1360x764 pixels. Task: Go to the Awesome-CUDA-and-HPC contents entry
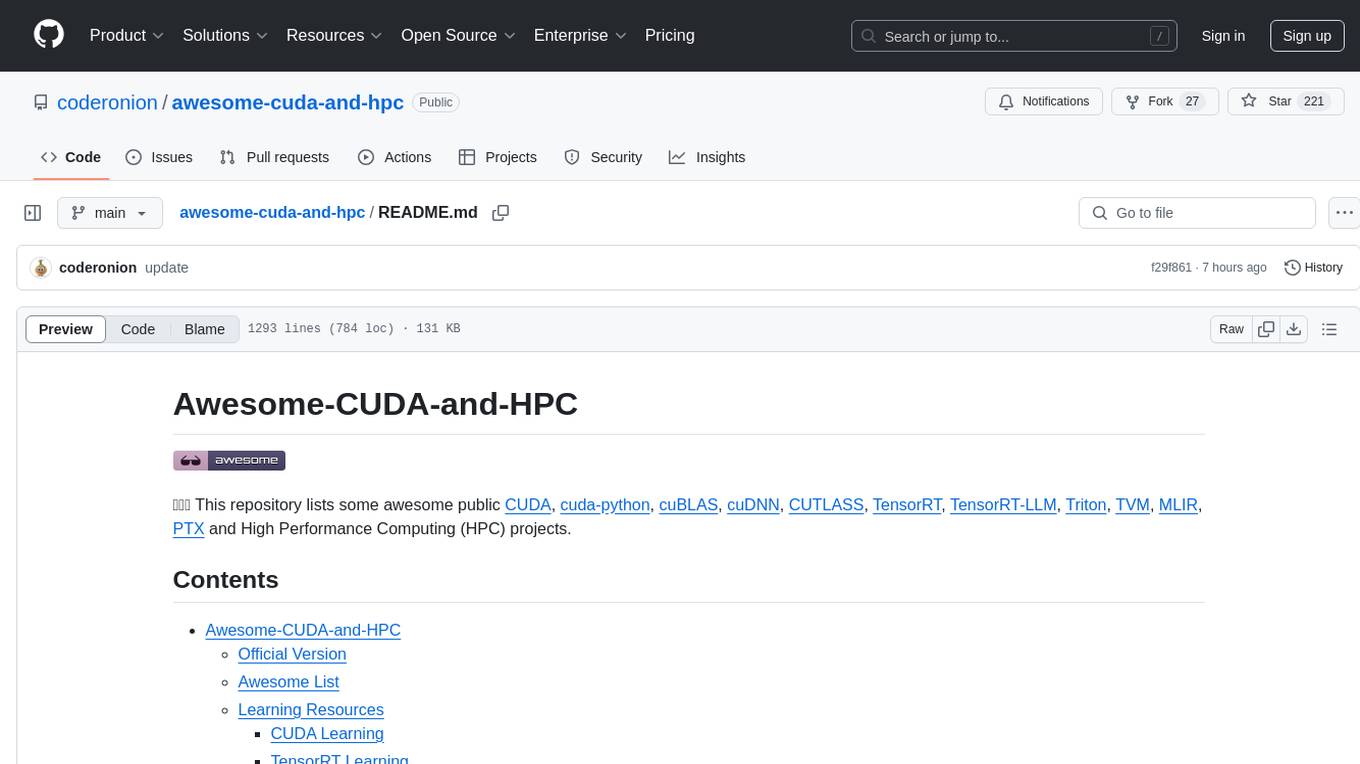303,630
